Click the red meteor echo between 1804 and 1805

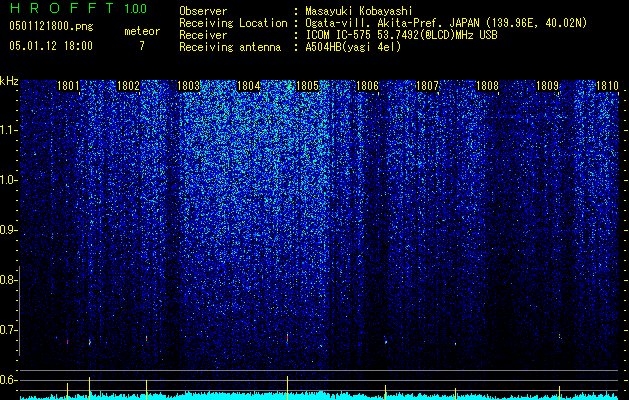pyautogui.click(x=288, y=338)
